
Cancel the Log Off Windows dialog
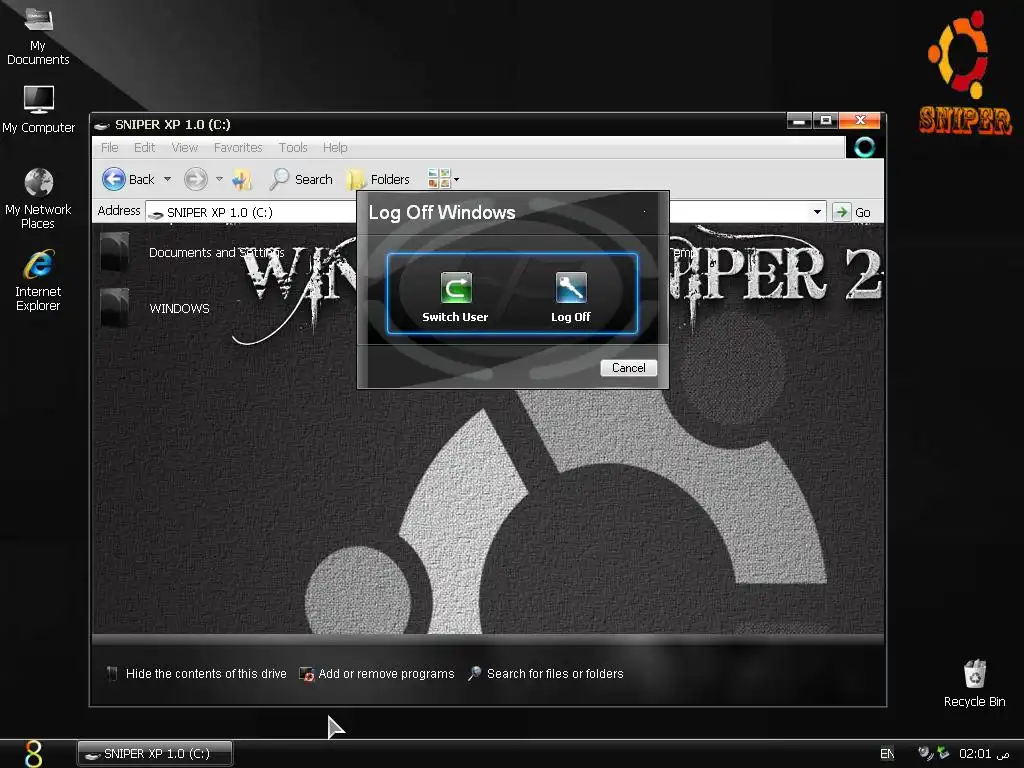(628, 368)
